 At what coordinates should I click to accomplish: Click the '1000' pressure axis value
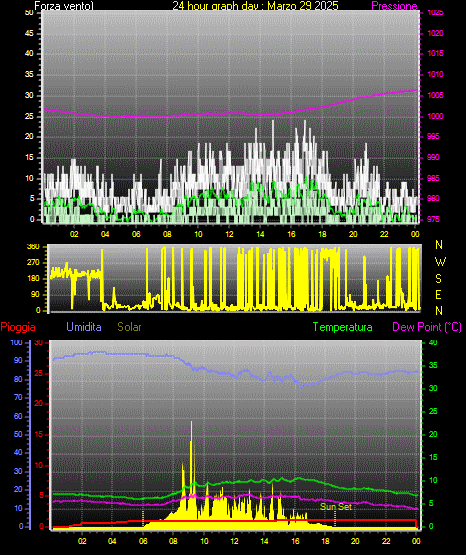click(435, 116)
